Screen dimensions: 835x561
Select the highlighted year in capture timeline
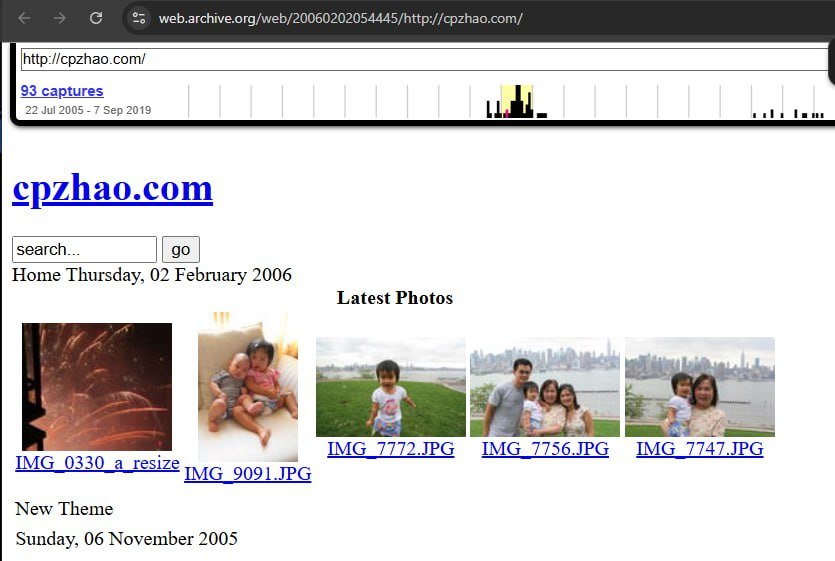click(517, 101)
